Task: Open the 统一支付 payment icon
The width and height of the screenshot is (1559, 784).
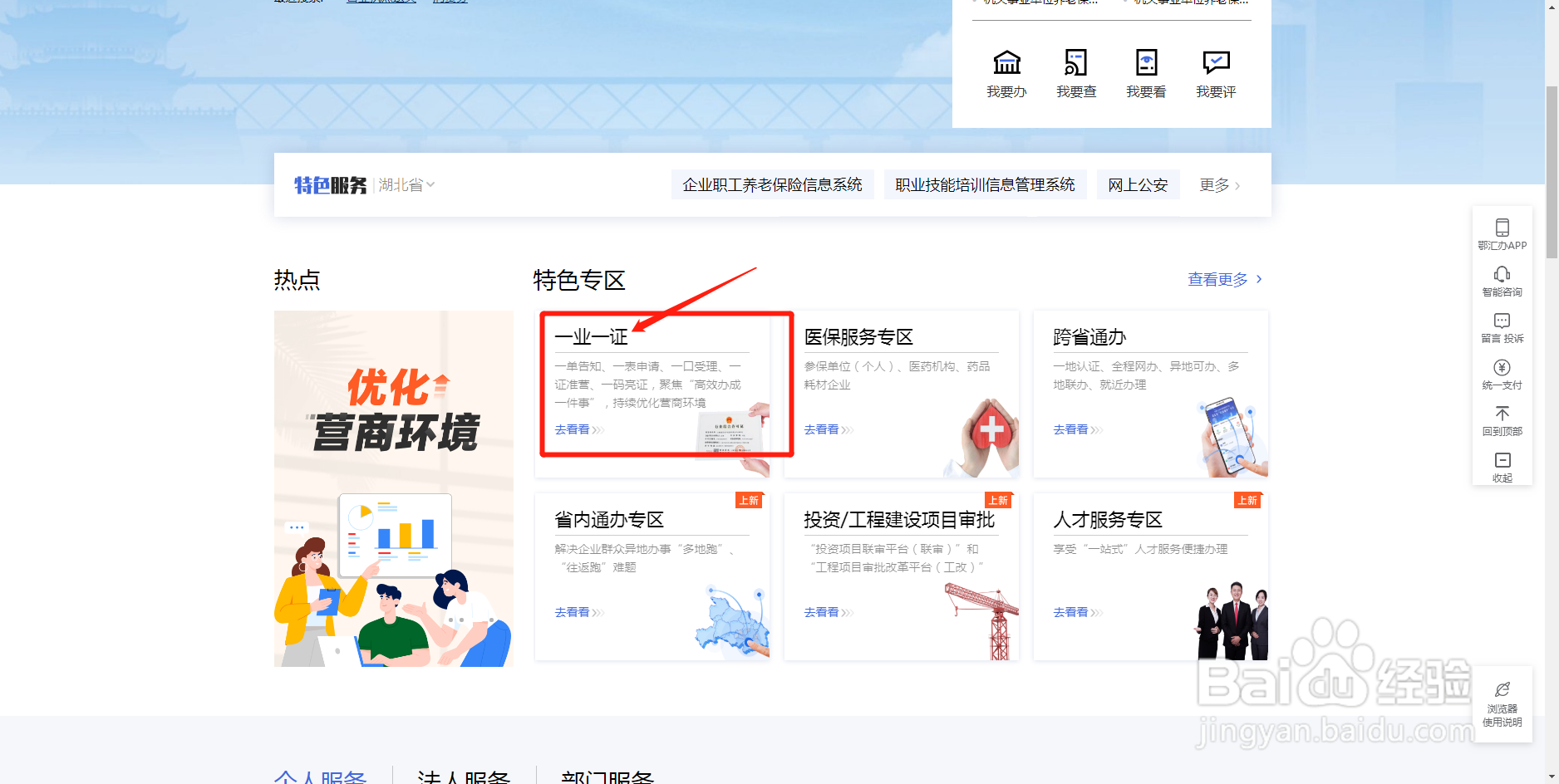Action: (x=1502, y=374)
